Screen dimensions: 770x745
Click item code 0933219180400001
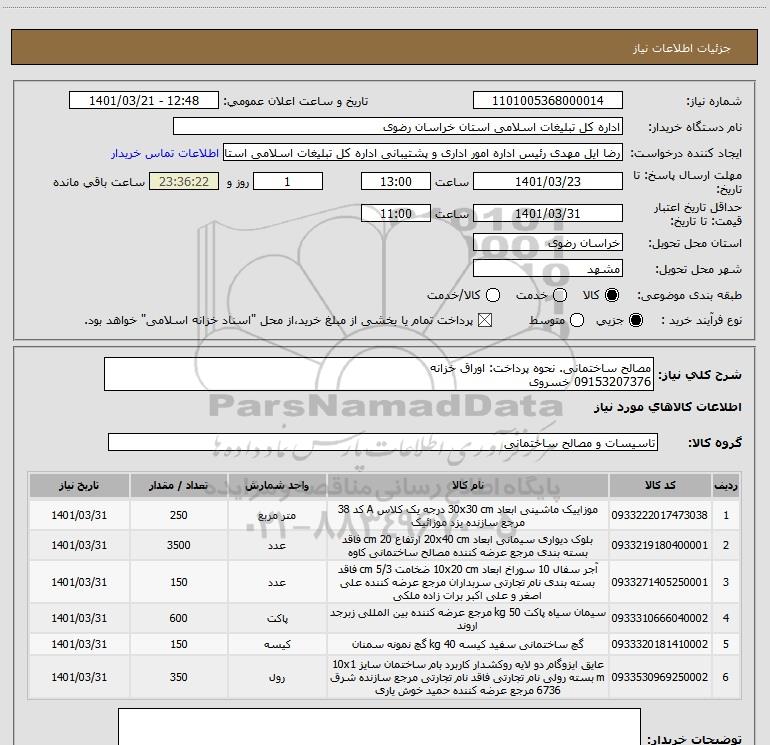tap(660, 545)
